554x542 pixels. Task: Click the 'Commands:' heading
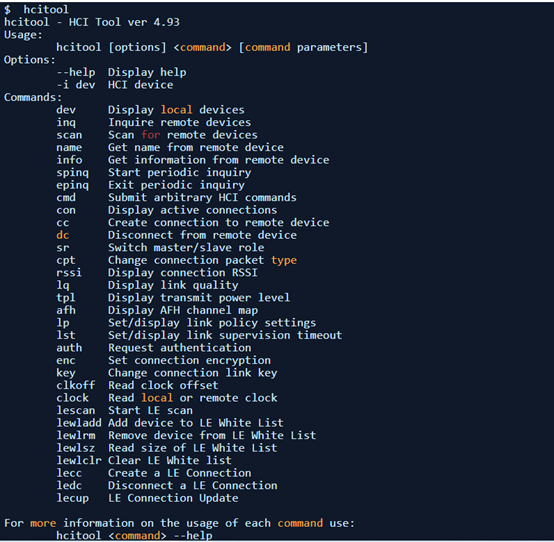33,97
